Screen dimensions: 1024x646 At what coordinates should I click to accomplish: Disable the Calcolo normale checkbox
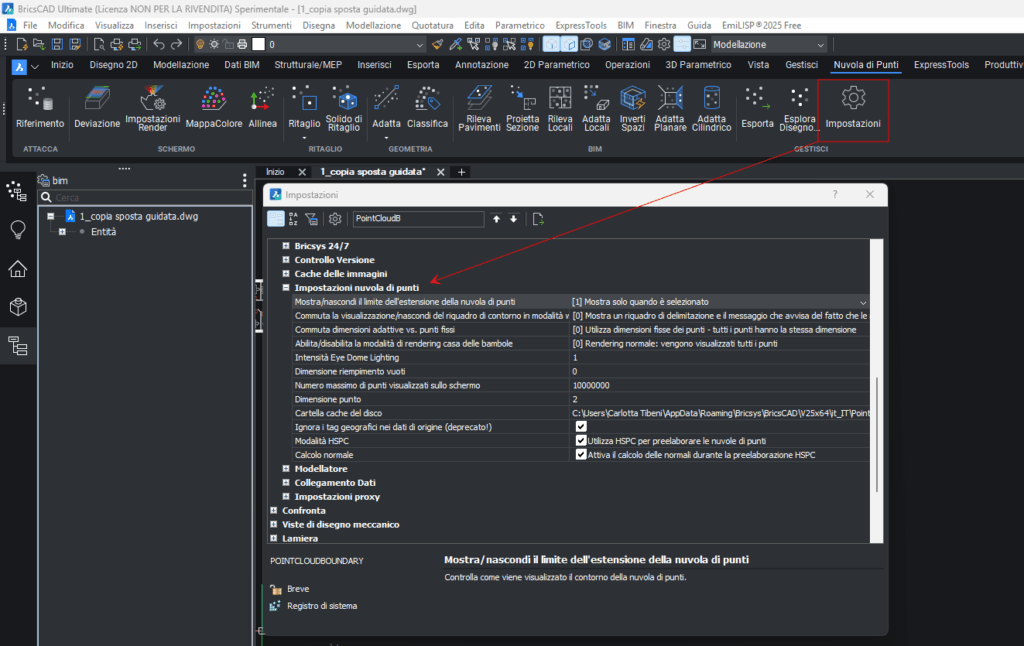tap(581, 454)
